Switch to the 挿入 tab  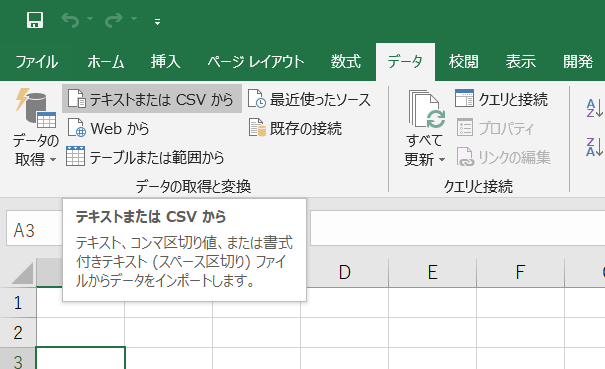166,62
